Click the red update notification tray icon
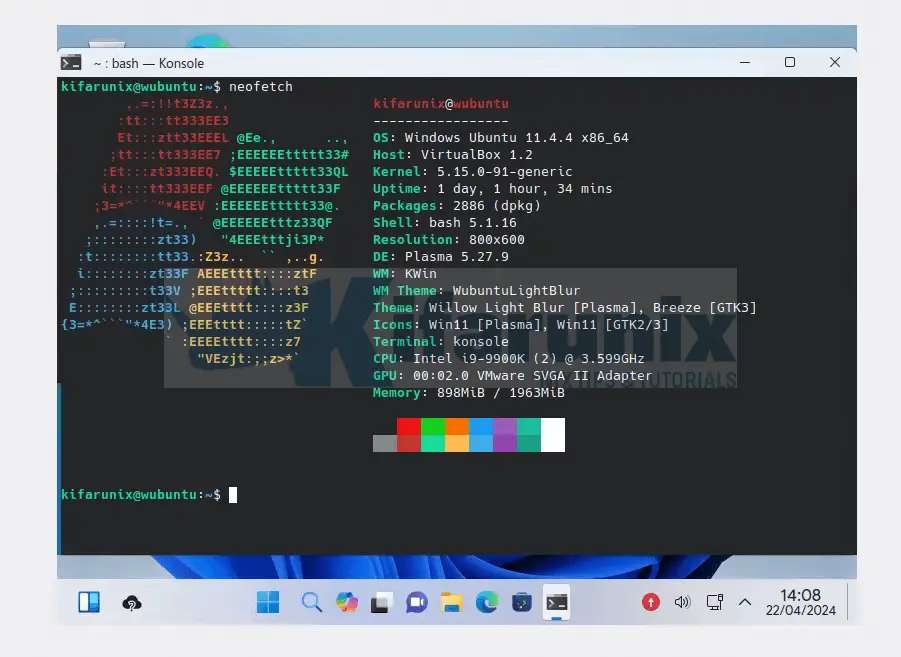 pos(651,602)
